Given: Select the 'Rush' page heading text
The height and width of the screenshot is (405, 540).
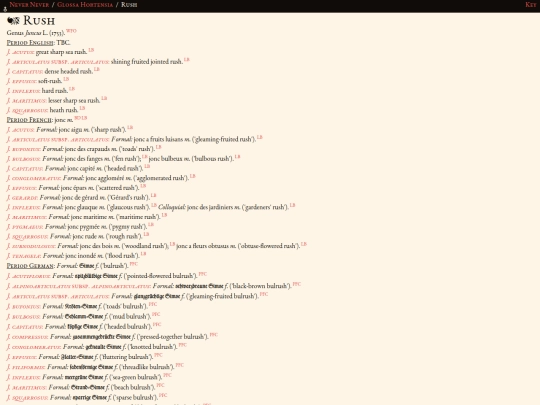Looking at the screenshot, I should click(x=39, y=21).
